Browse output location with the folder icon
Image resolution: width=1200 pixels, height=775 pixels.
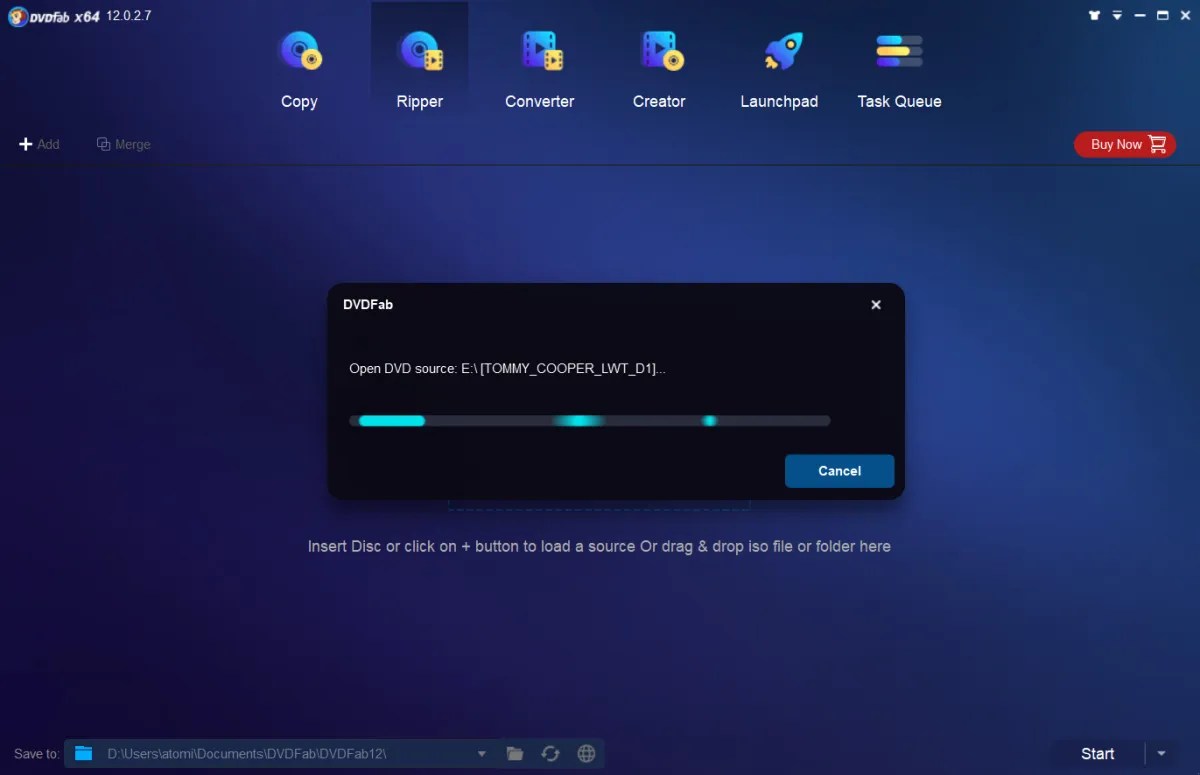(x=514, y=753)
